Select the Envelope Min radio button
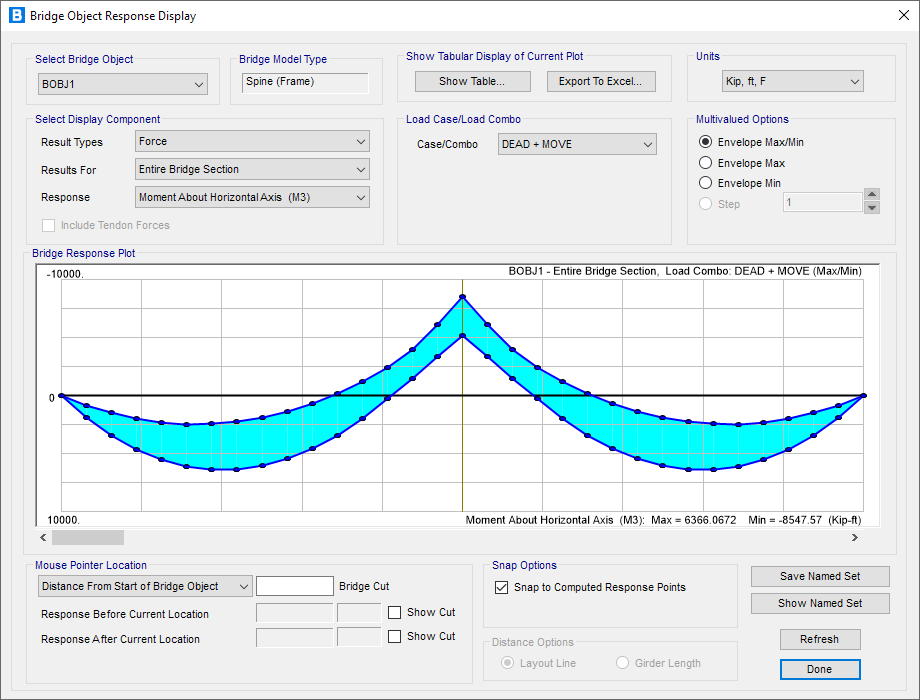This screenshot has width=920, height=700. (706, 183)
